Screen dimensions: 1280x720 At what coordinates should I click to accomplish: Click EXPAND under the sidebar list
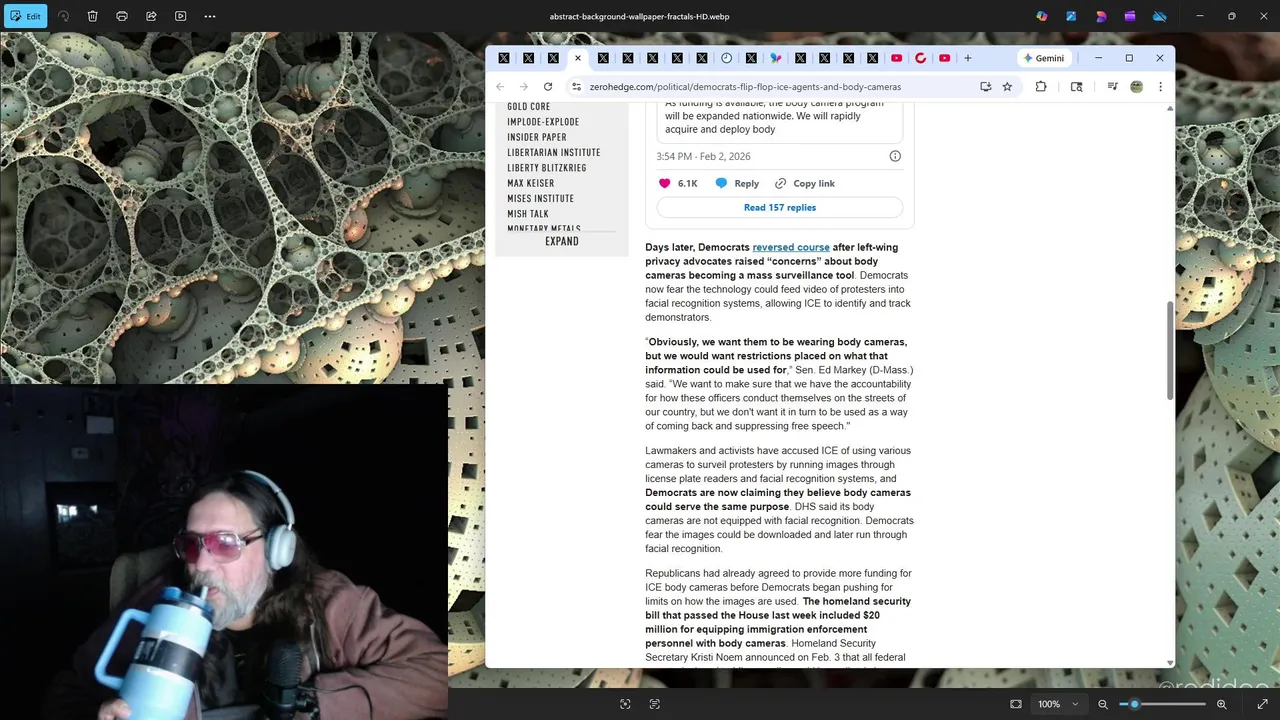tap(562, 241)
